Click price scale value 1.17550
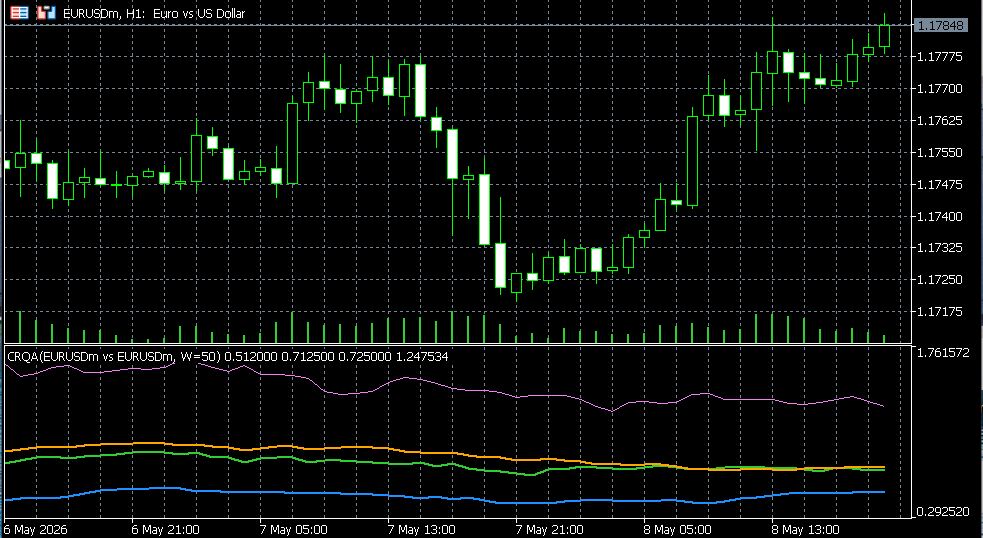 tap(940, 152)
